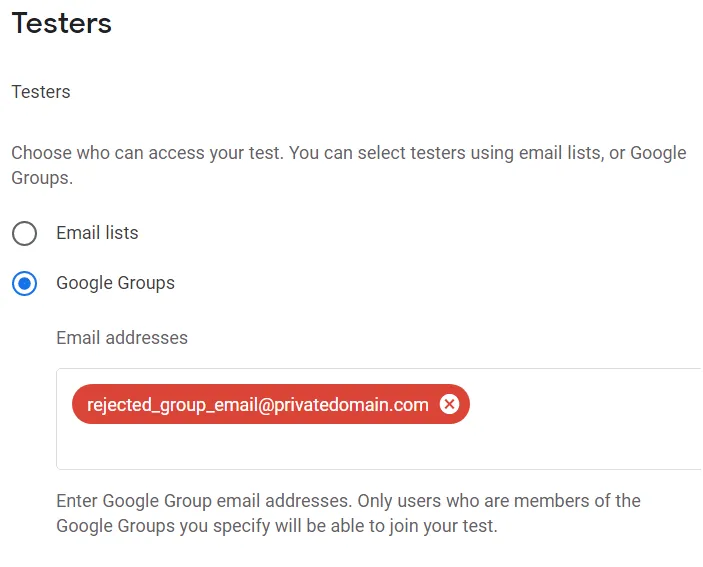
Task: Select the Email lists radio button
Action: tap(24, 233)
